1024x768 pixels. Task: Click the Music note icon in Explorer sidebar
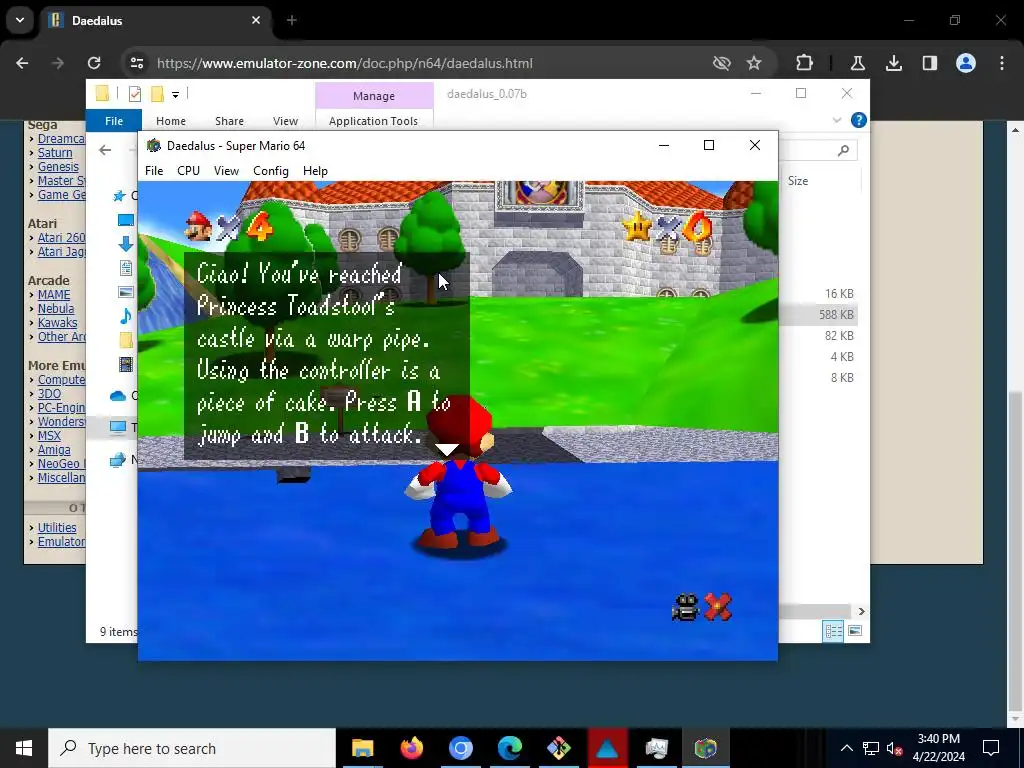pyautogui.click(x=126, y=317)
